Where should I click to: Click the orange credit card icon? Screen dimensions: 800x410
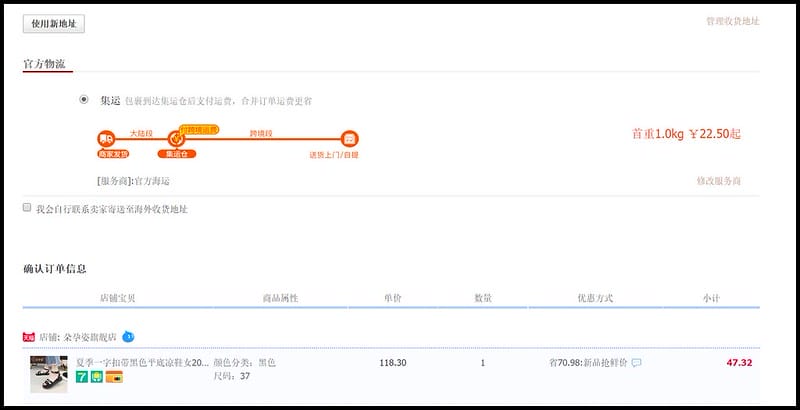pyautogui.click(x=114, y=377)
